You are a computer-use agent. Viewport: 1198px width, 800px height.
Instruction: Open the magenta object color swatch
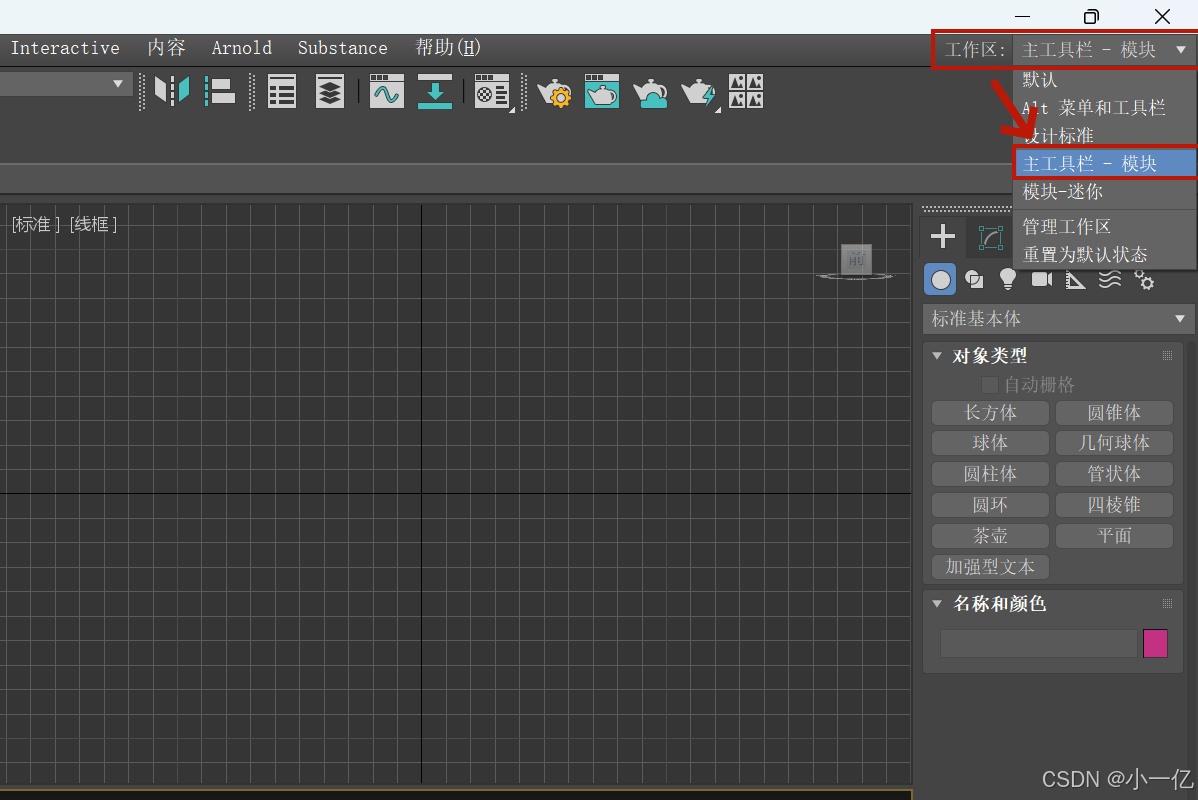tap(1155, 643)
